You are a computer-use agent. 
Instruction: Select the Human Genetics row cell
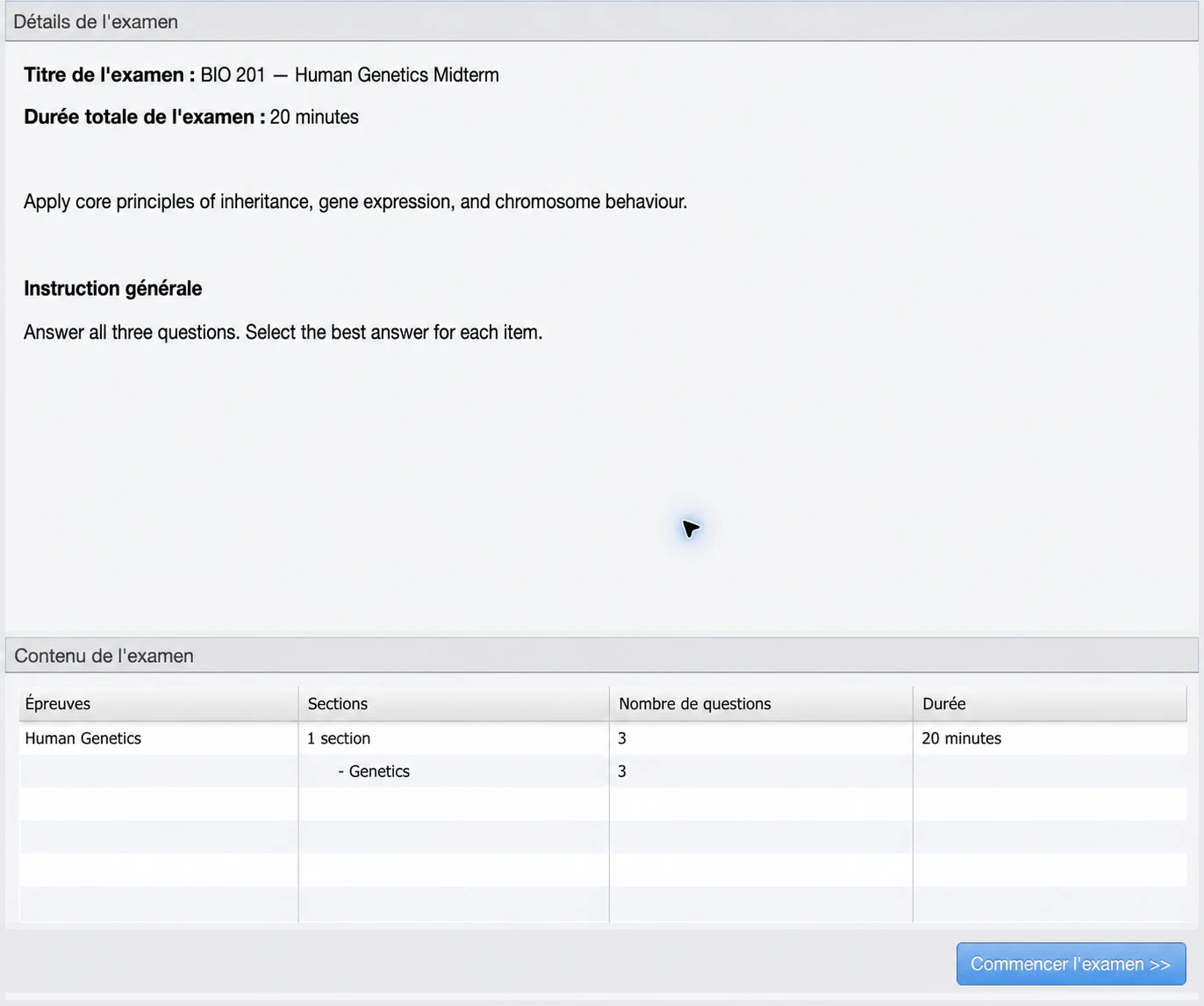tap(159, 738)
